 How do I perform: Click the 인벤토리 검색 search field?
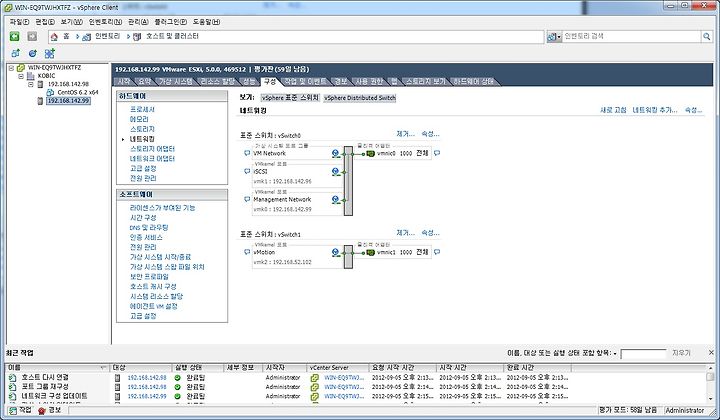[631, 36]
